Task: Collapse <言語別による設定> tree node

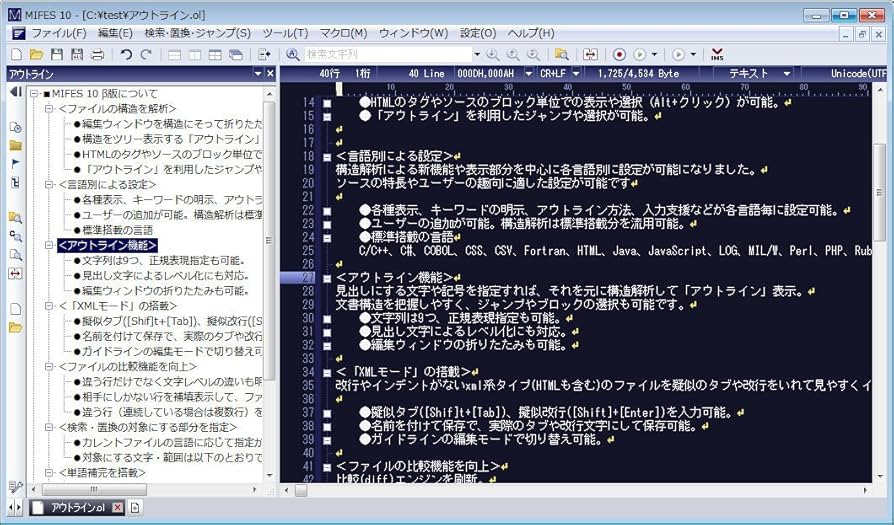Action: 49,185
